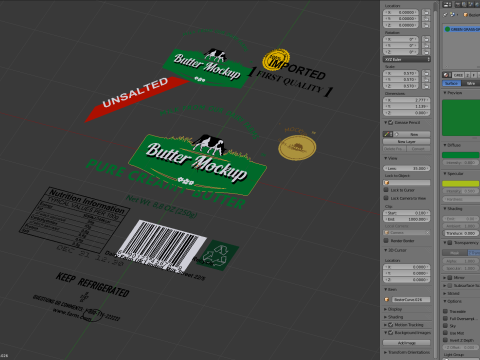Collapse the Item panel
Screen dimensions: 480x360
click(386, 289)
